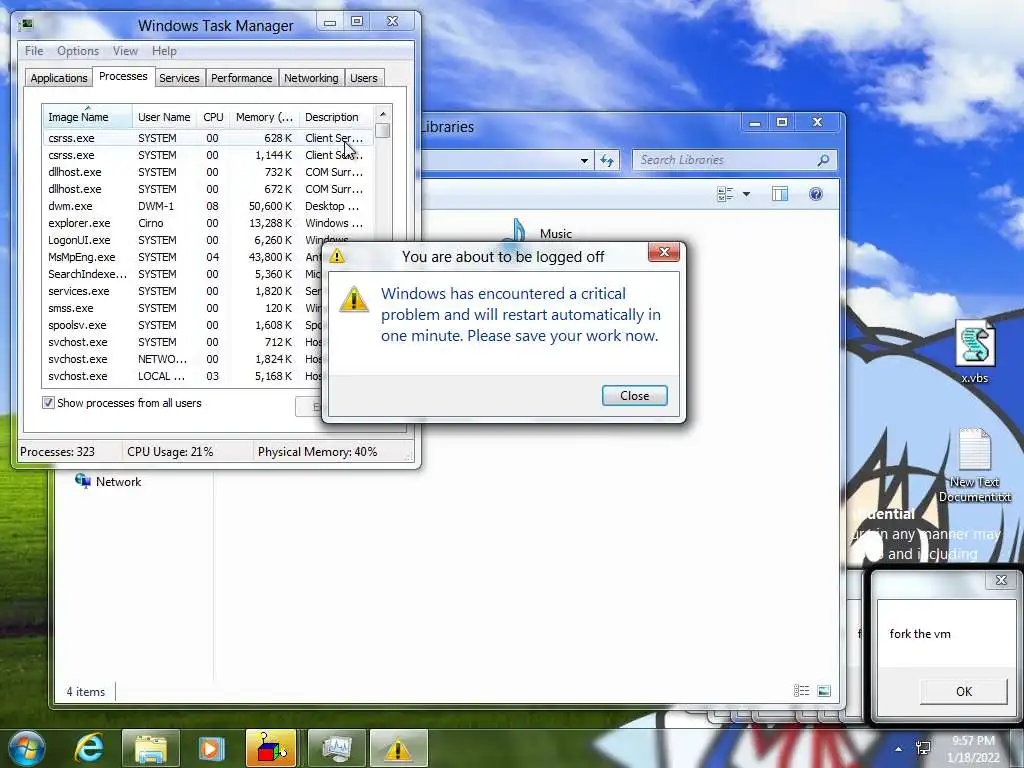Viewport: 1024px width, 768px height.
Task: Toggle Show processes from all users
Action: point(48,403)
